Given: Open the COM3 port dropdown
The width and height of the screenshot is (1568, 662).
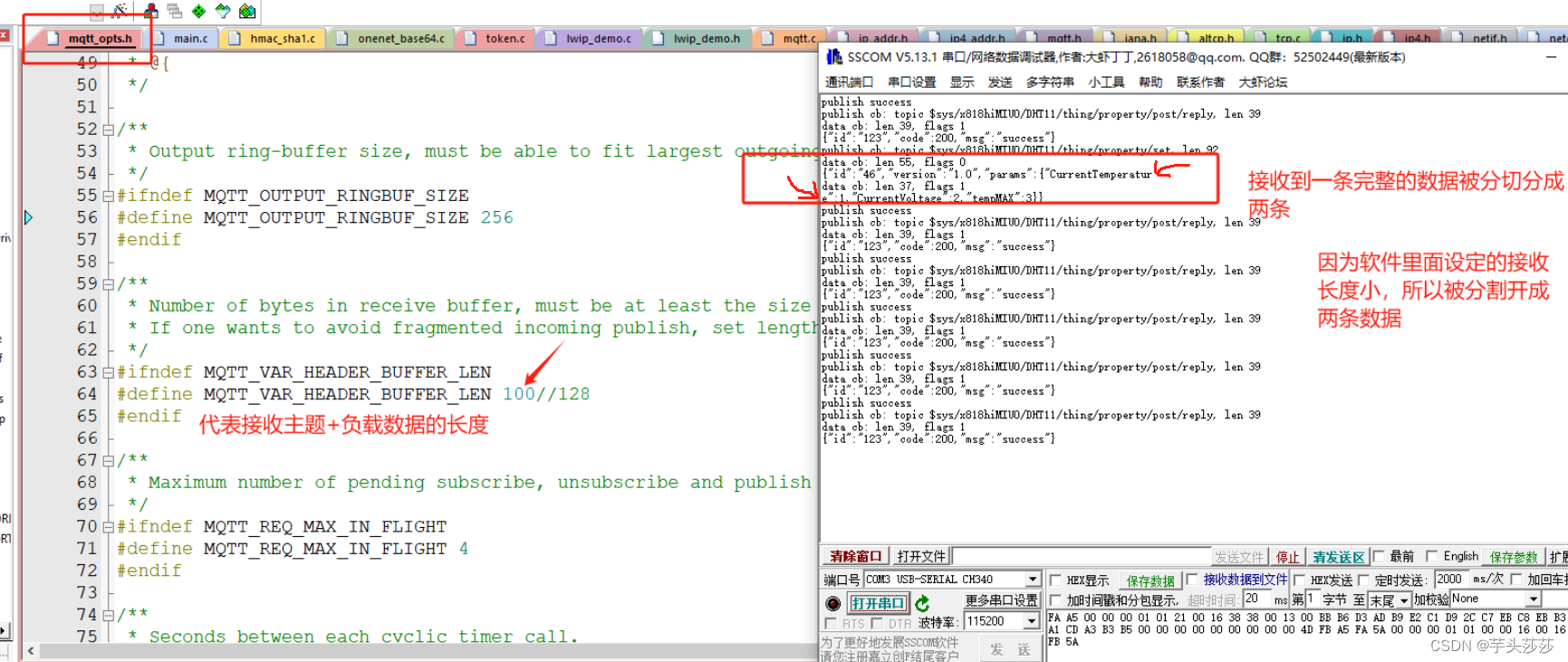Looking at the screenshot, I should tap(1033, 579).
